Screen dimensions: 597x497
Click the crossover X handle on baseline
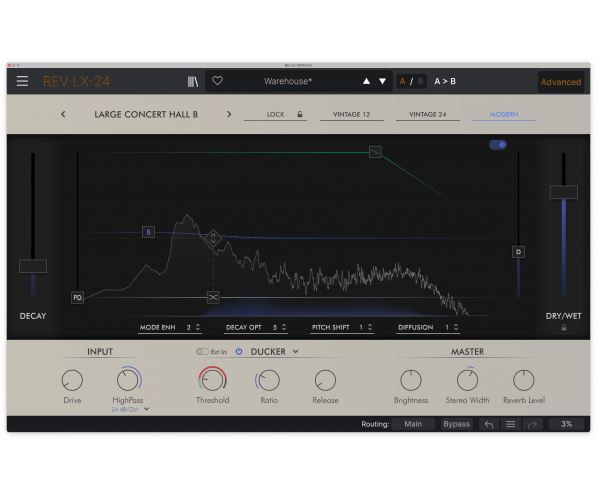213,297
